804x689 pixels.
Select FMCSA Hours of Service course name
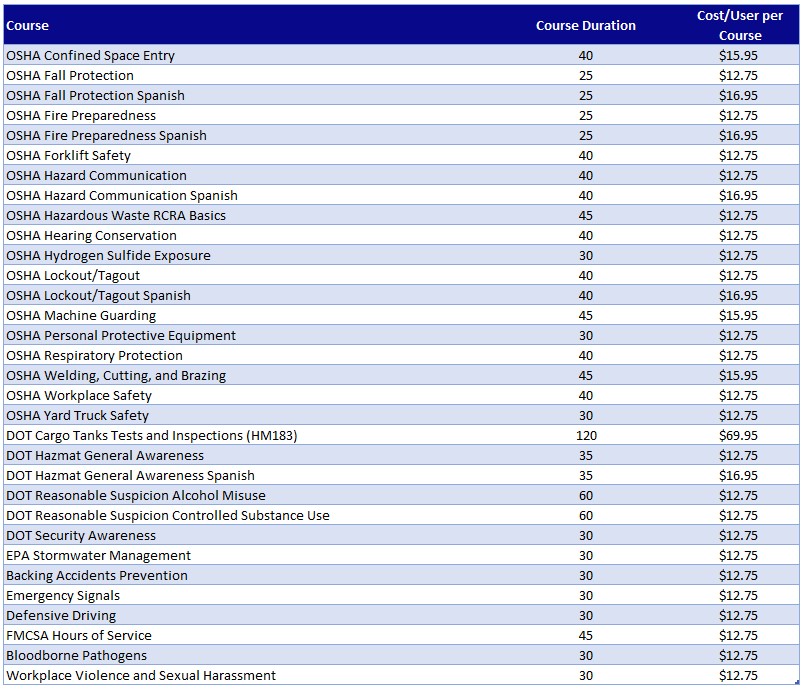(x=79, y=635)
